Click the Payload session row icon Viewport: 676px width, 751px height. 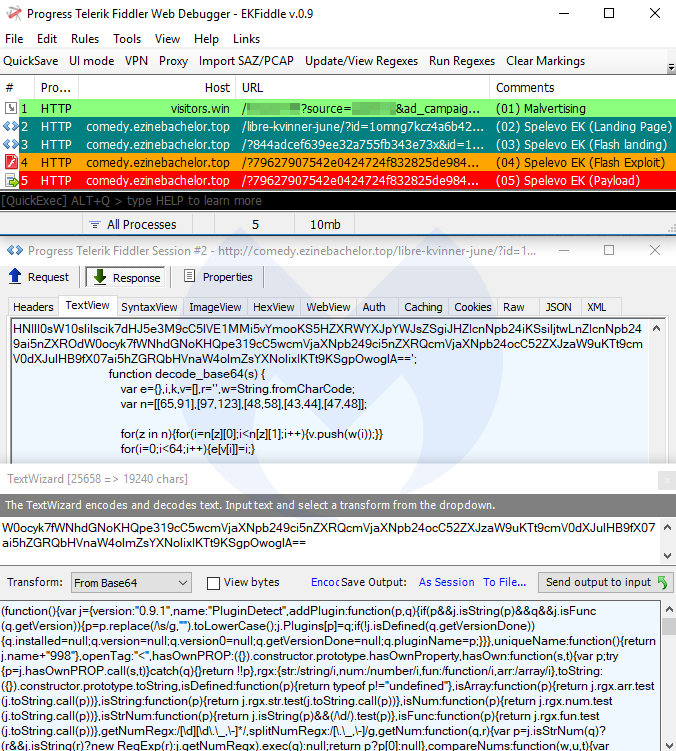[11, 180]
